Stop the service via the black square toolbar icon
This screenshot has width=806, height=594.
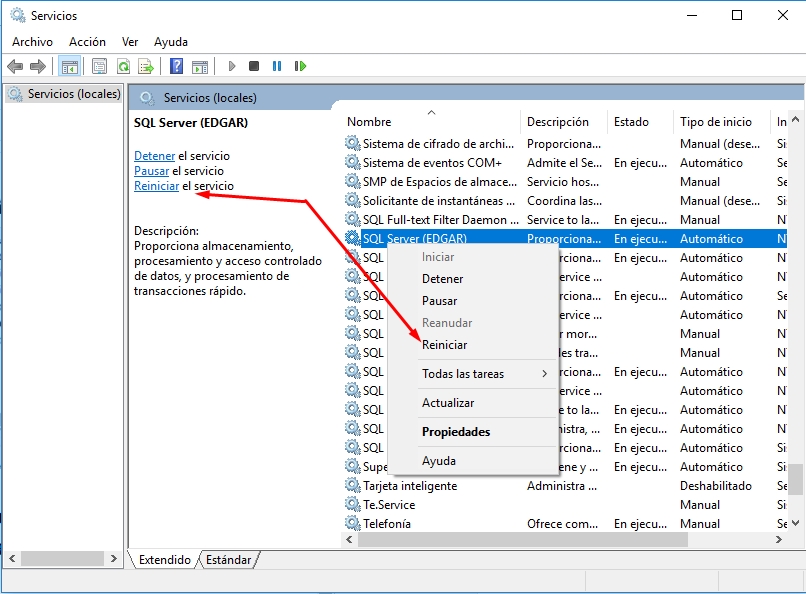(x=255, y=66)
